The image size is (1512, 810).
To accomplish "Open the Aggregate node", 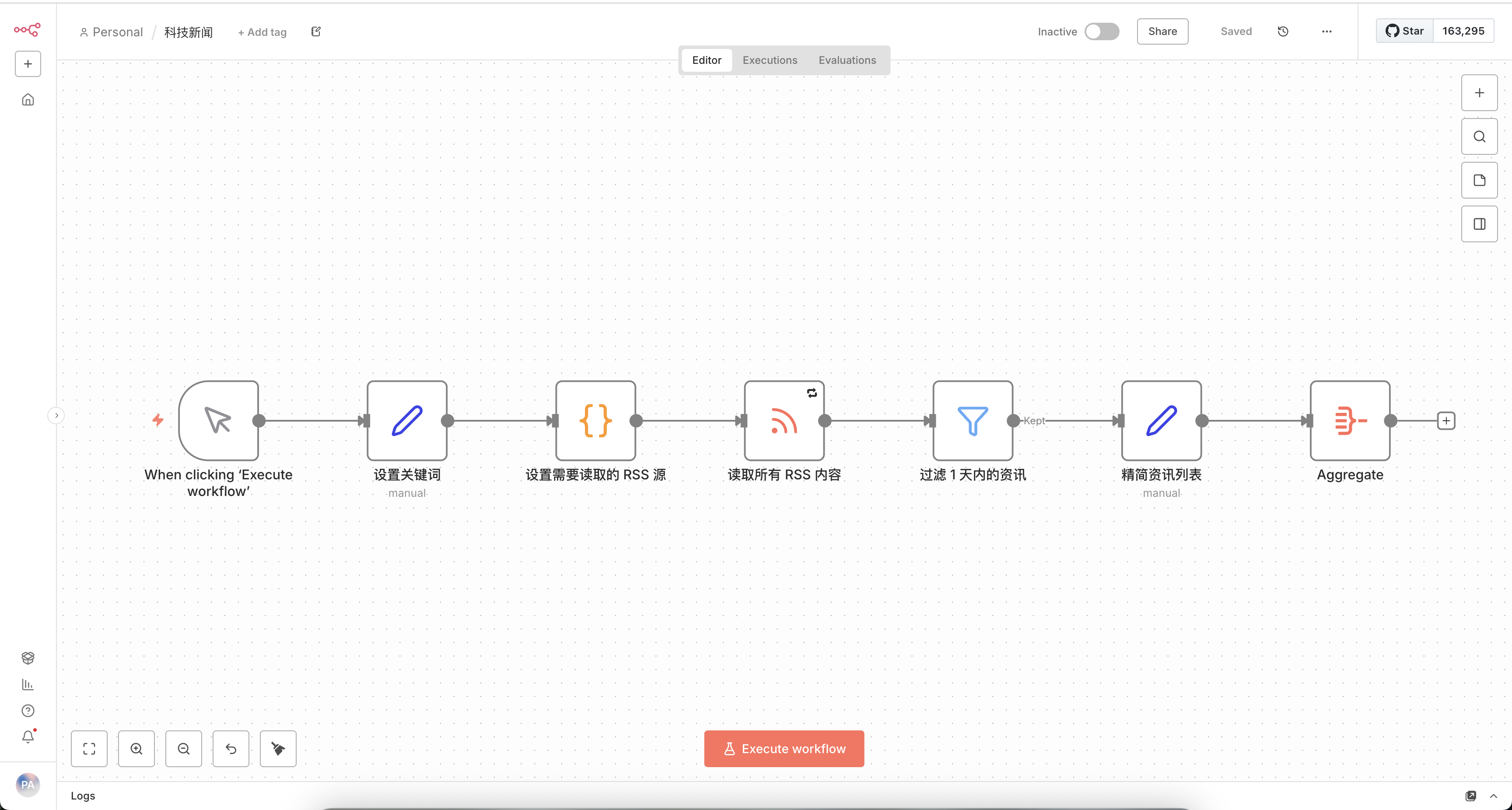I will [x=1349, y=420].
